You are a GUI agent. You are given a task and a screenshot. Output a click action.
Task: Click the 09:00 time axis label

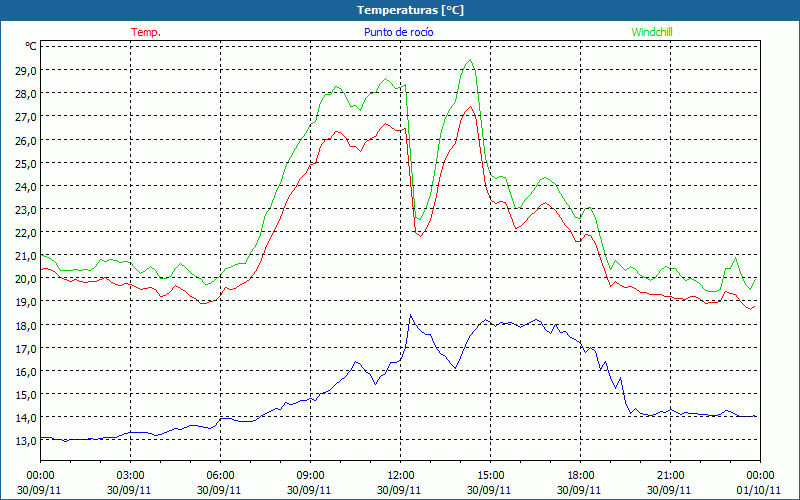point(310,475)
